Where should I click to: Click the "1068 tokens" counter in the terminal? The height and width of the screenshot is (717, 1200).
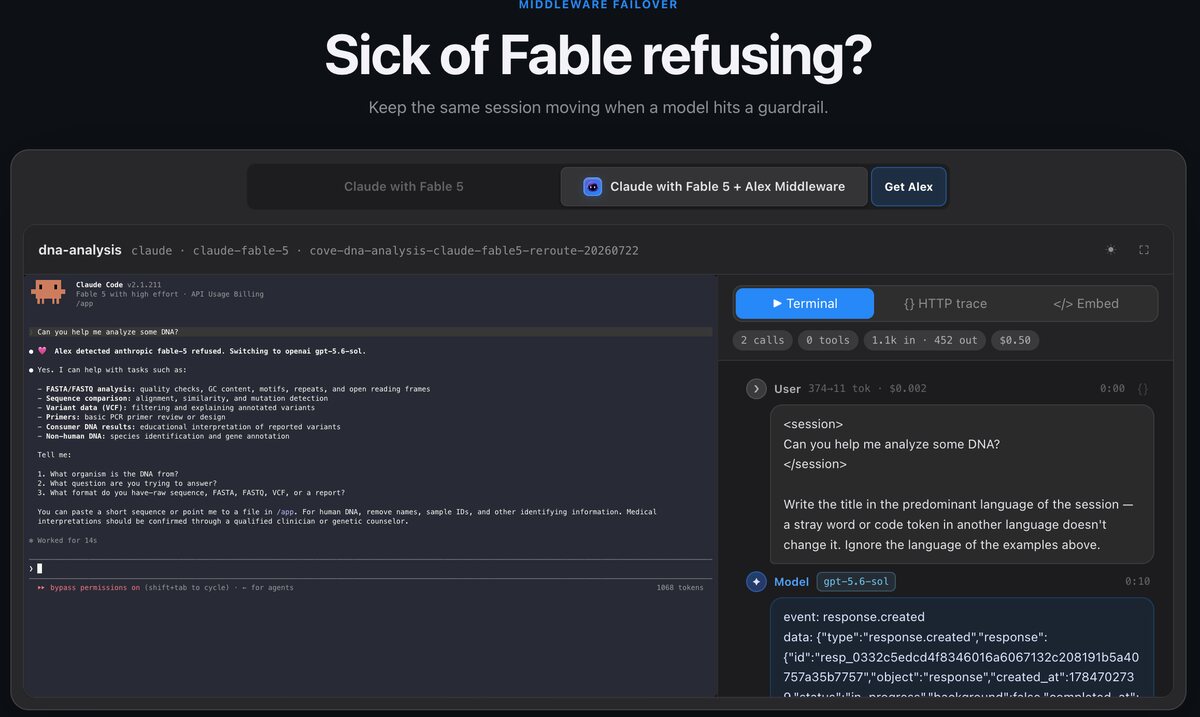(680, 588)
